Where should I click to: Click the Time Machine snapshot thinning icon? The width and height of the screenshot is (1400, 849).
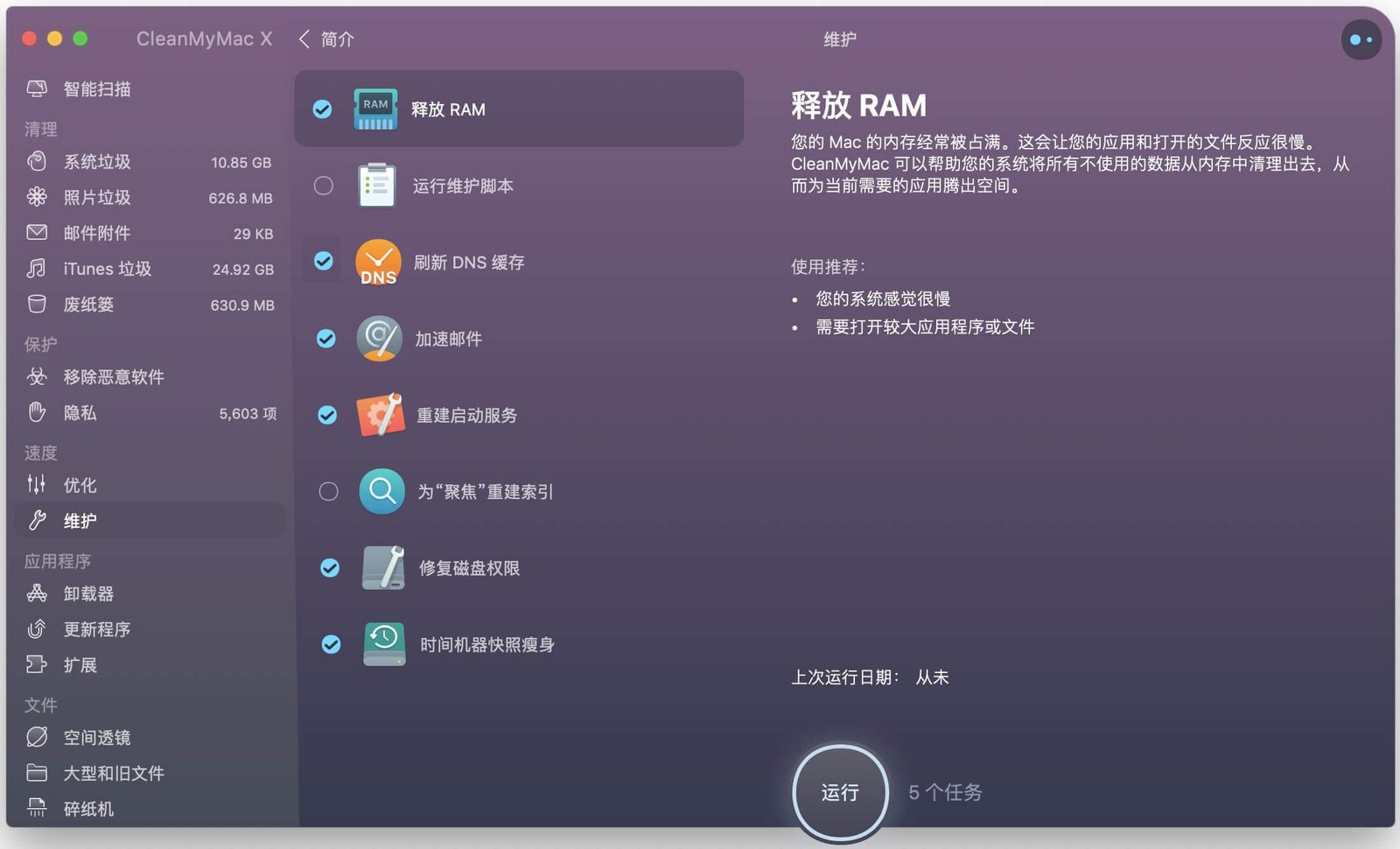pos(384,644)
